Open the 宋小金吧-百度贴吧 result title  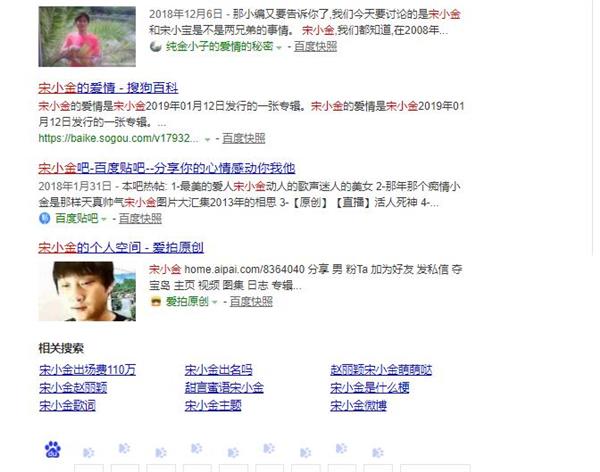tap(166, 168)
